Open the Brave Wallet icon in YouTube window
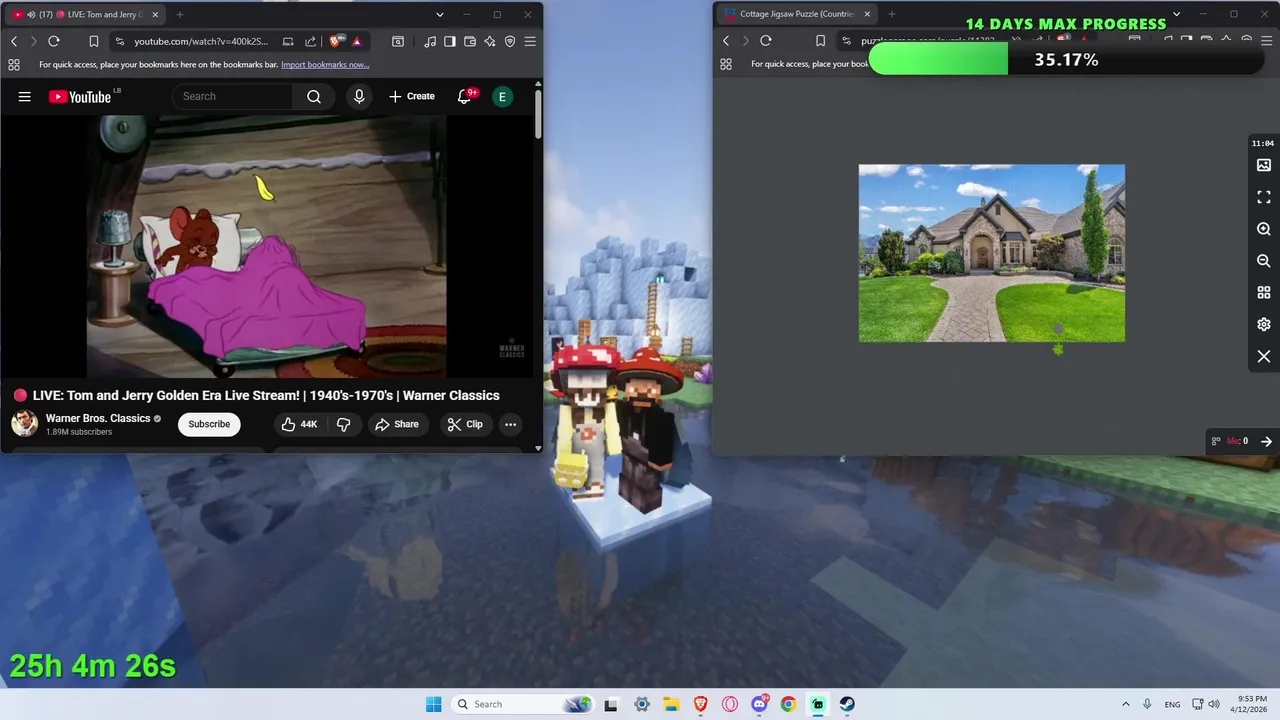 pos(470,41)
